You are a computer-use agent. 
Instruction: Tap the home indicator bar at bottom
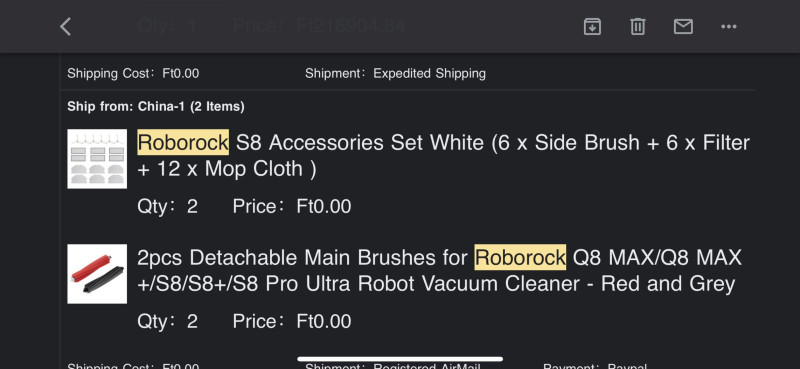pos(400,359)
